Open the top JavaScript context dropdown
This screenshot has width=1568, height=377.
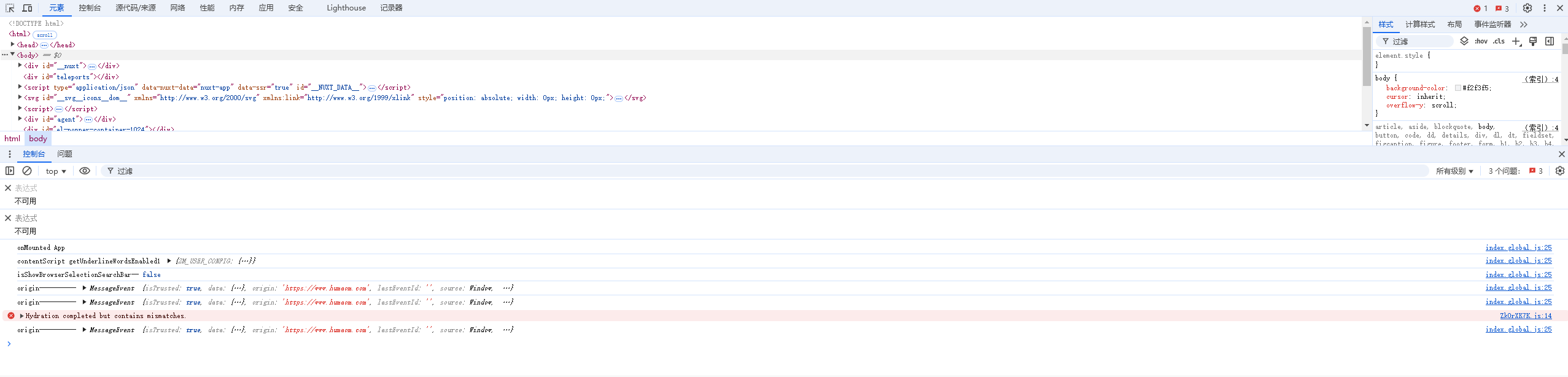tap(56, 171)
